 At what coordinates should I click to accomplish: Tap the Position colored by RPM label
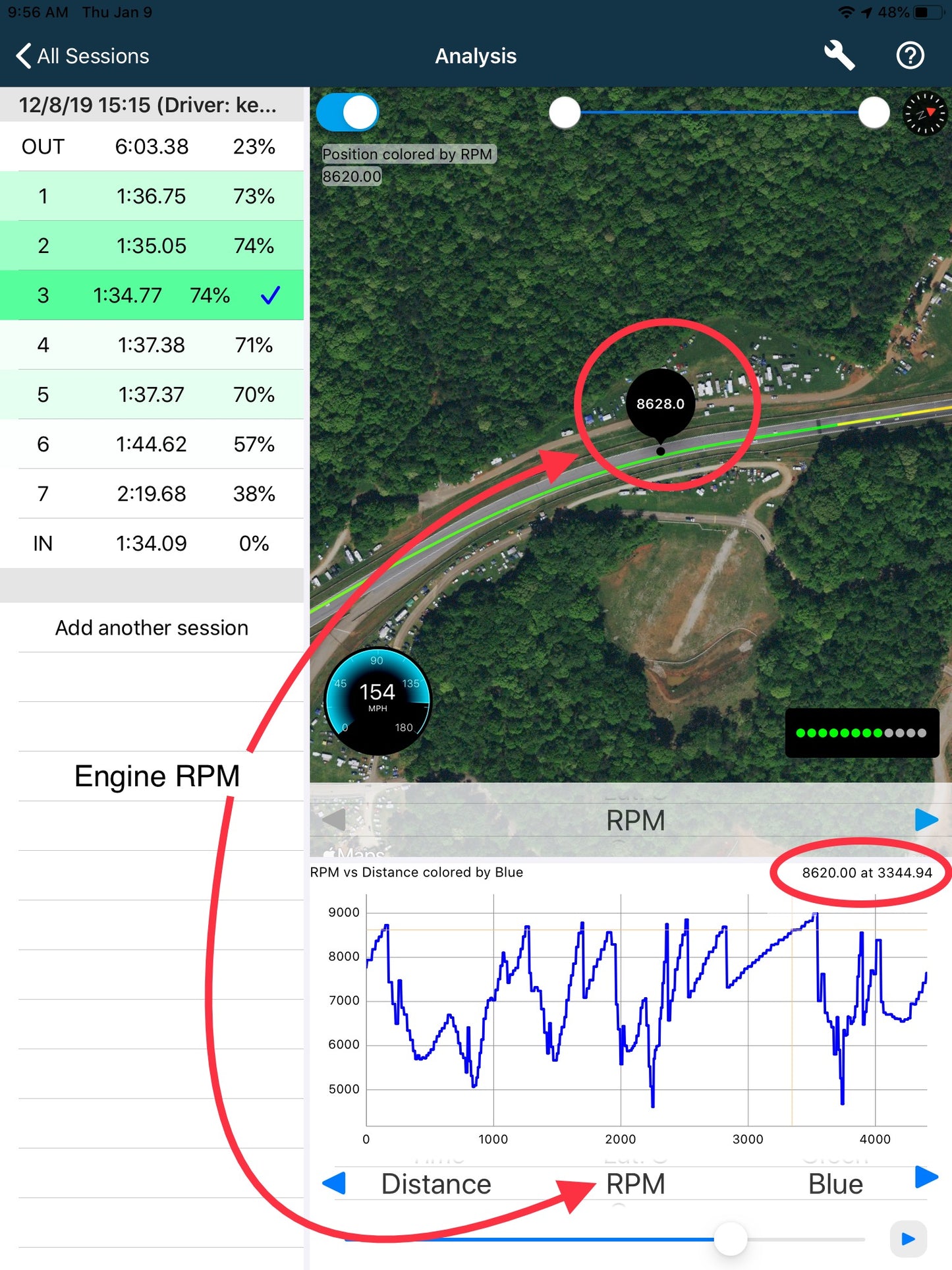coord(408,154)
